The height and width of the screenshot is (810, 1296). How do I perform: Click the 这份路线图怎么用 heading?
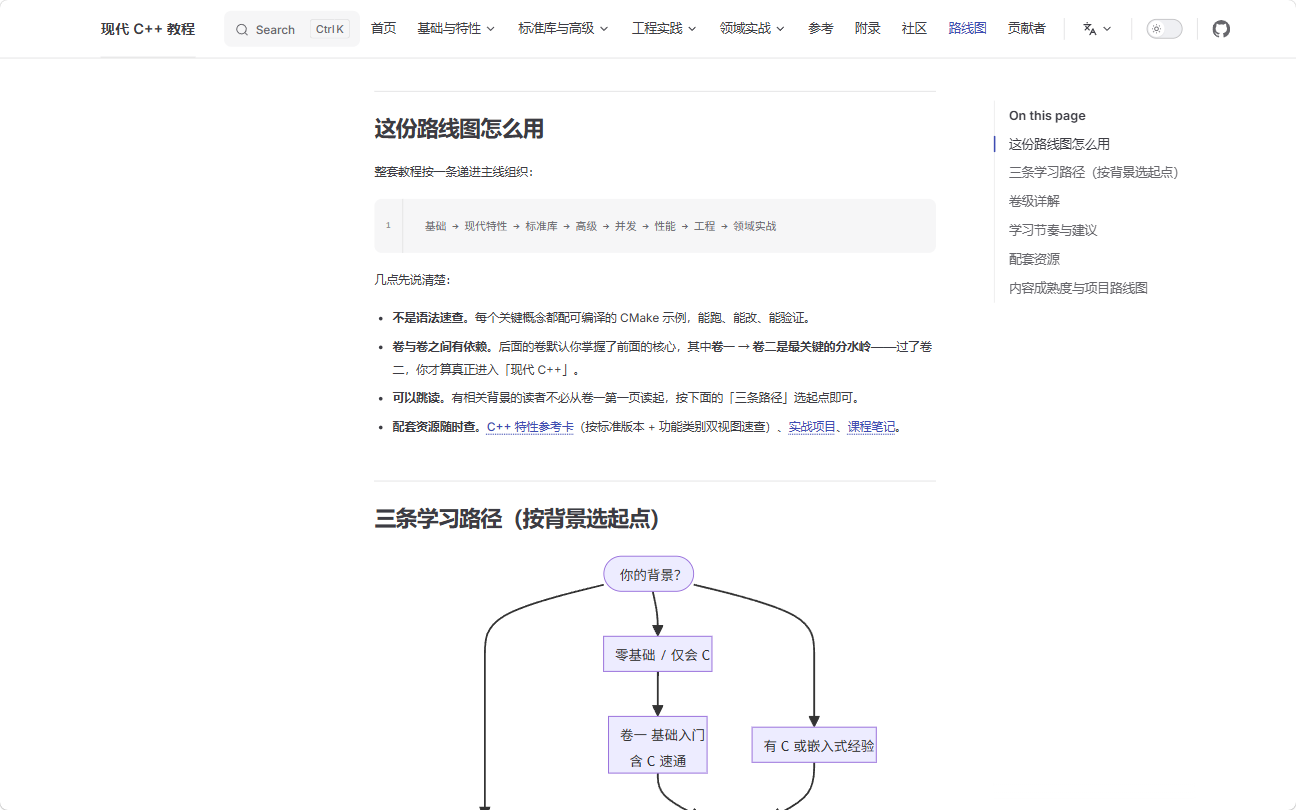pos(459,129)
